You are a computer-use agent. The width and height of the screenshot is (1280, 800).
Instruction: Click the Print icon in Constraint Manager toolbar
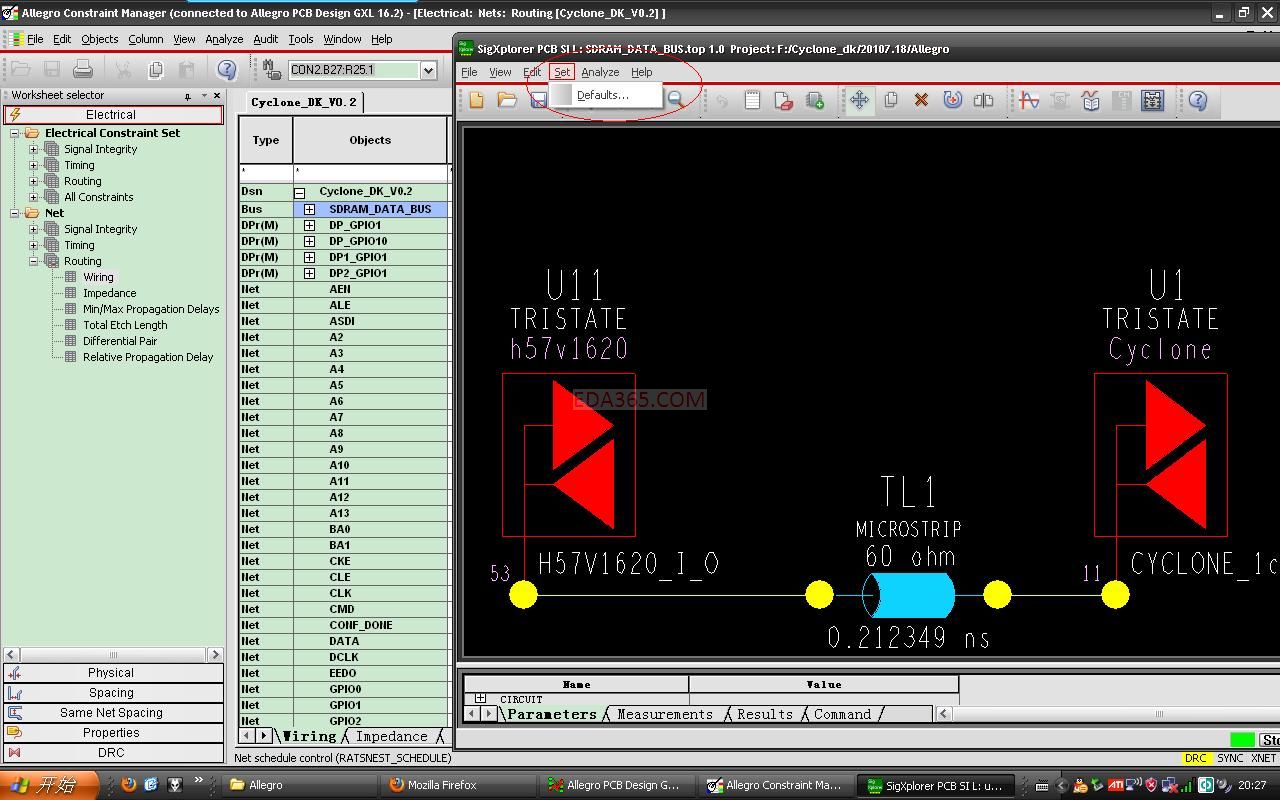pyautogui.click(x=83, y=69)
